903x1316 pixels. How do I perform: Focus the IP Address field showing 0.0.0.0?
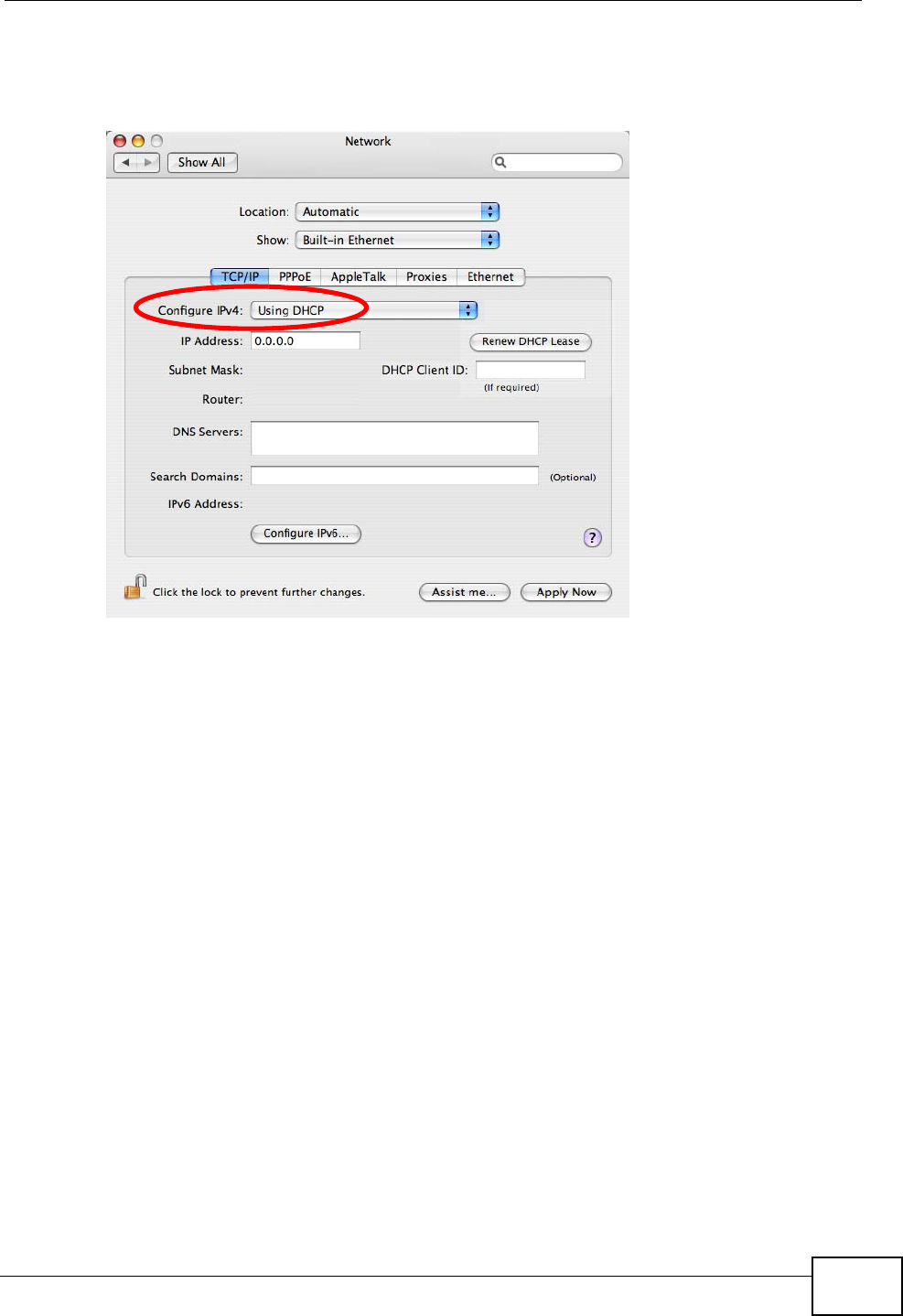pyautogui.click(x=306, y=340)
